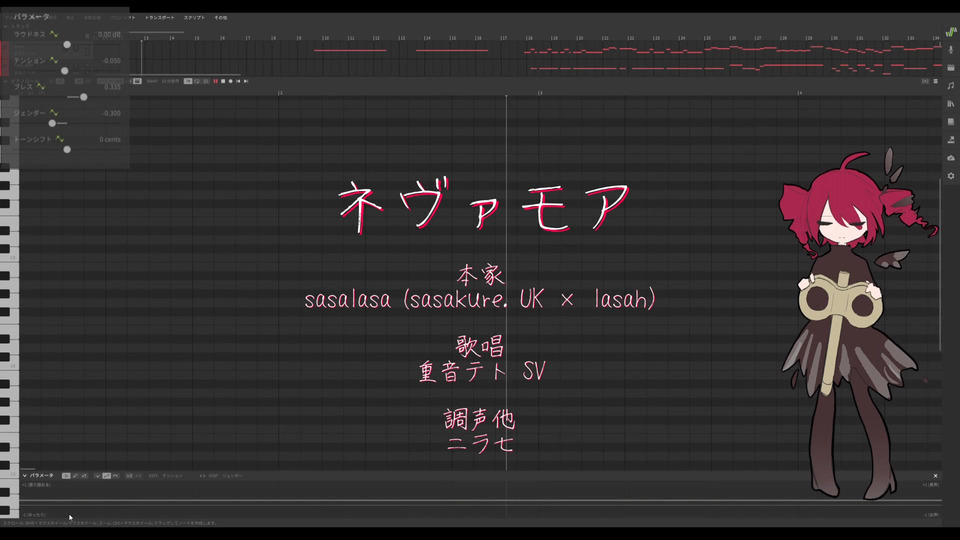This screenshot has width=960, height=540.
Task: Open the Voice panel microphone icon
Action: pos(951,50)
